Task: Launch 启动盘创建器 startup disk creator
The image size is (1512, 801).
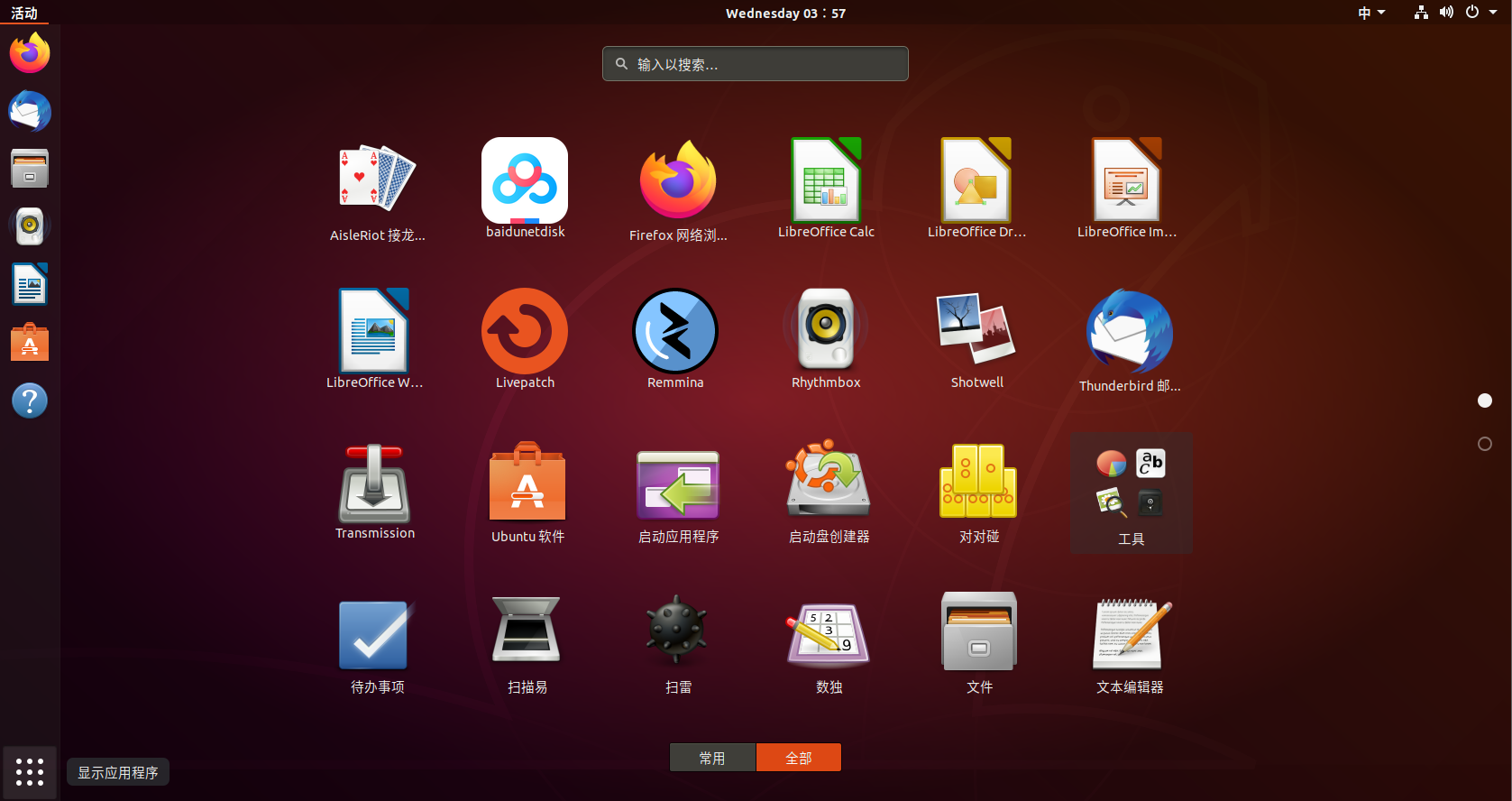Action: [x=829, y=493]
